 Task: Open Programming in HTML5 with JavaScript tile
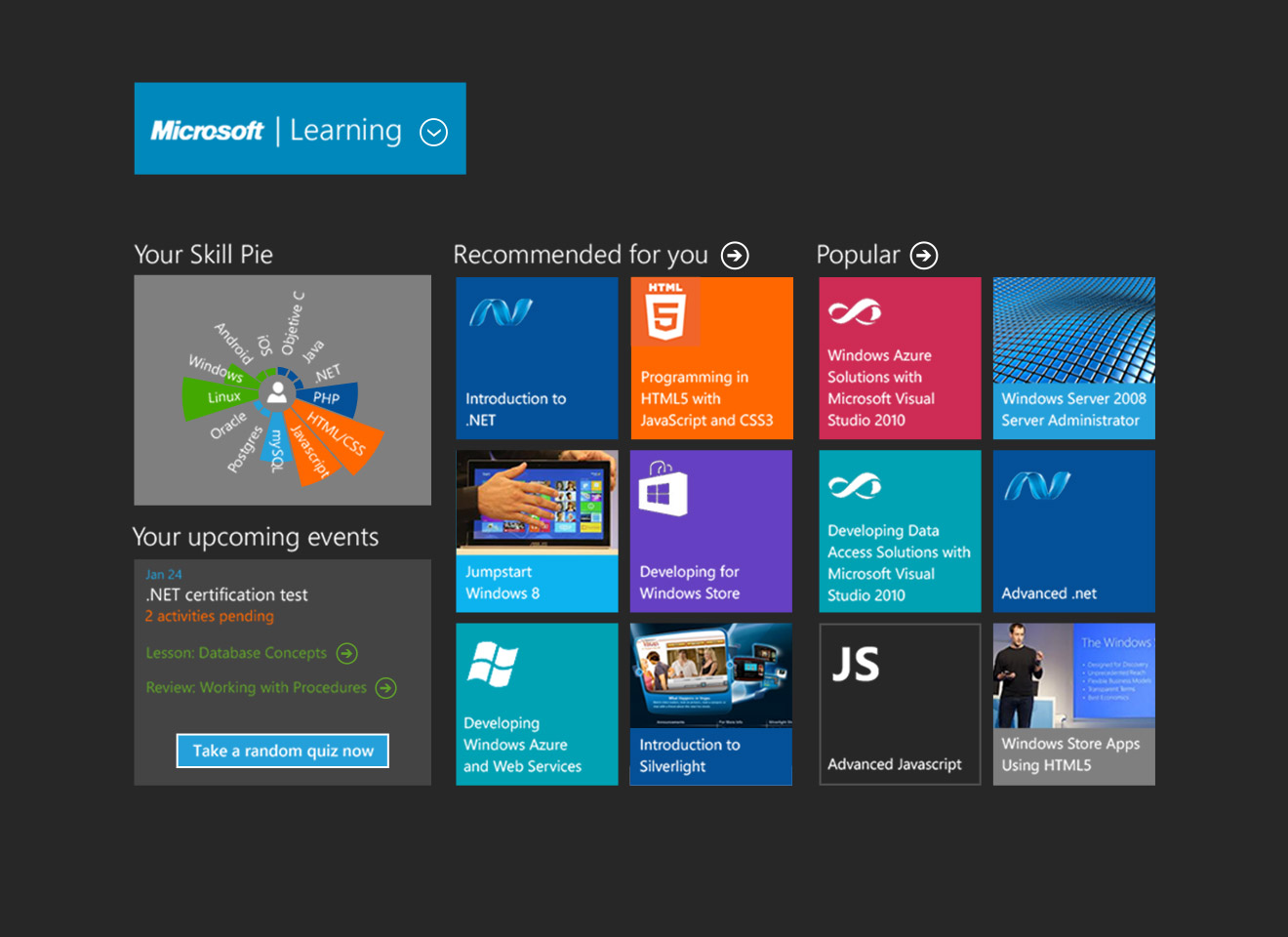coord(711,358)
